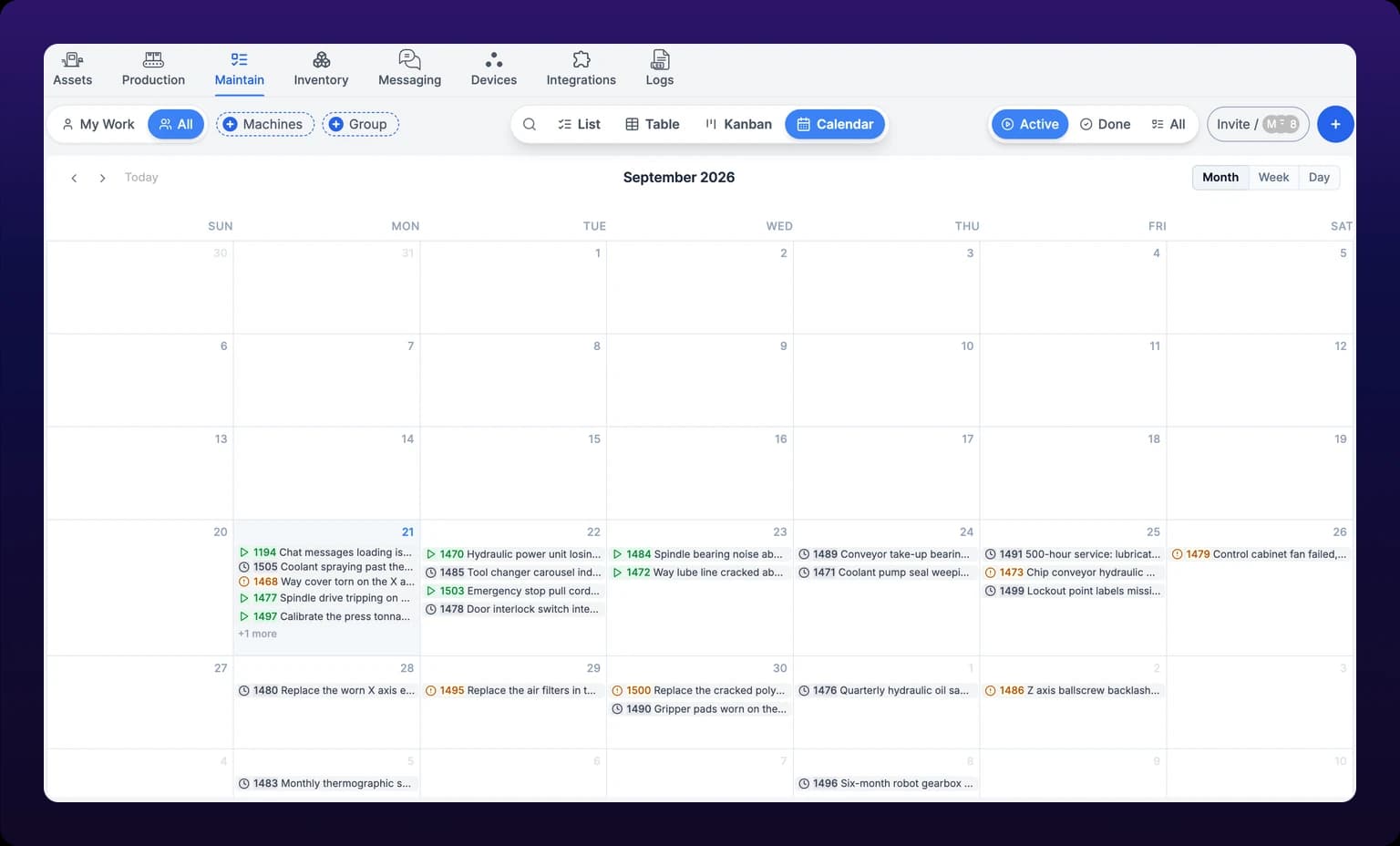Click orange status icon of task 1479

tap(1177, 554)
